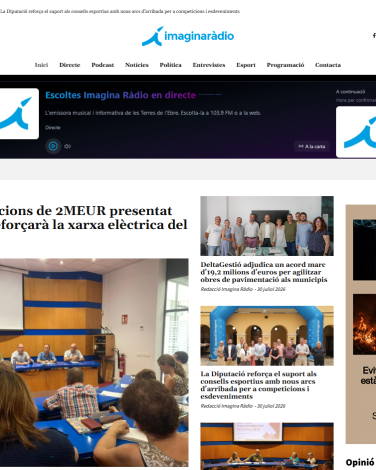Open the Programació menu item

[285, 65]
